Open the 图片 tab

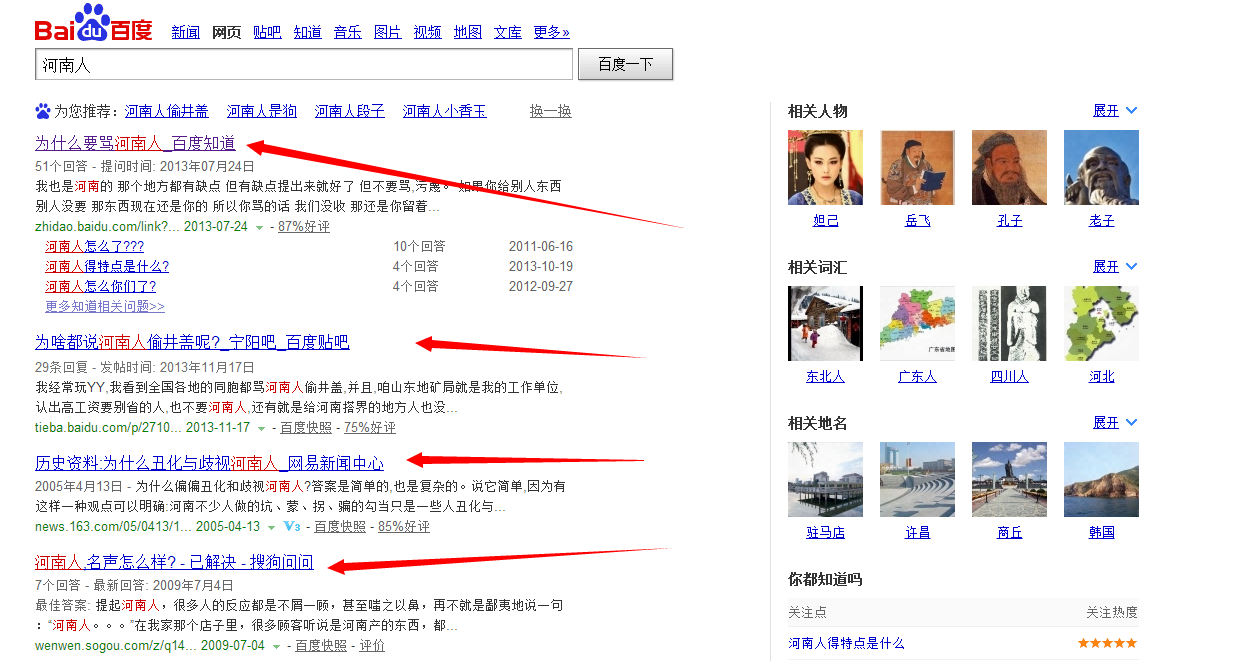coord(388,32)
